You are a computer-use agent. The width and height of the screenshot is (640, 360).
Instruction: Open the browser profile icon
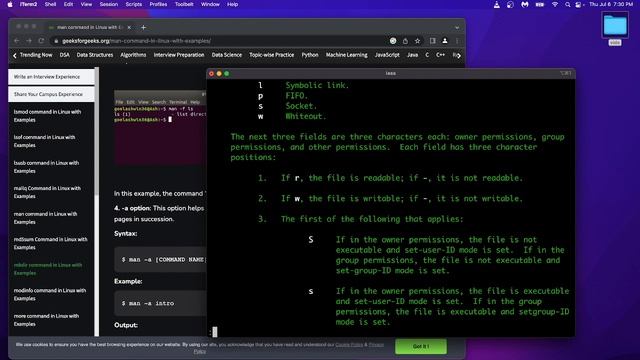(x=445, y=41)
